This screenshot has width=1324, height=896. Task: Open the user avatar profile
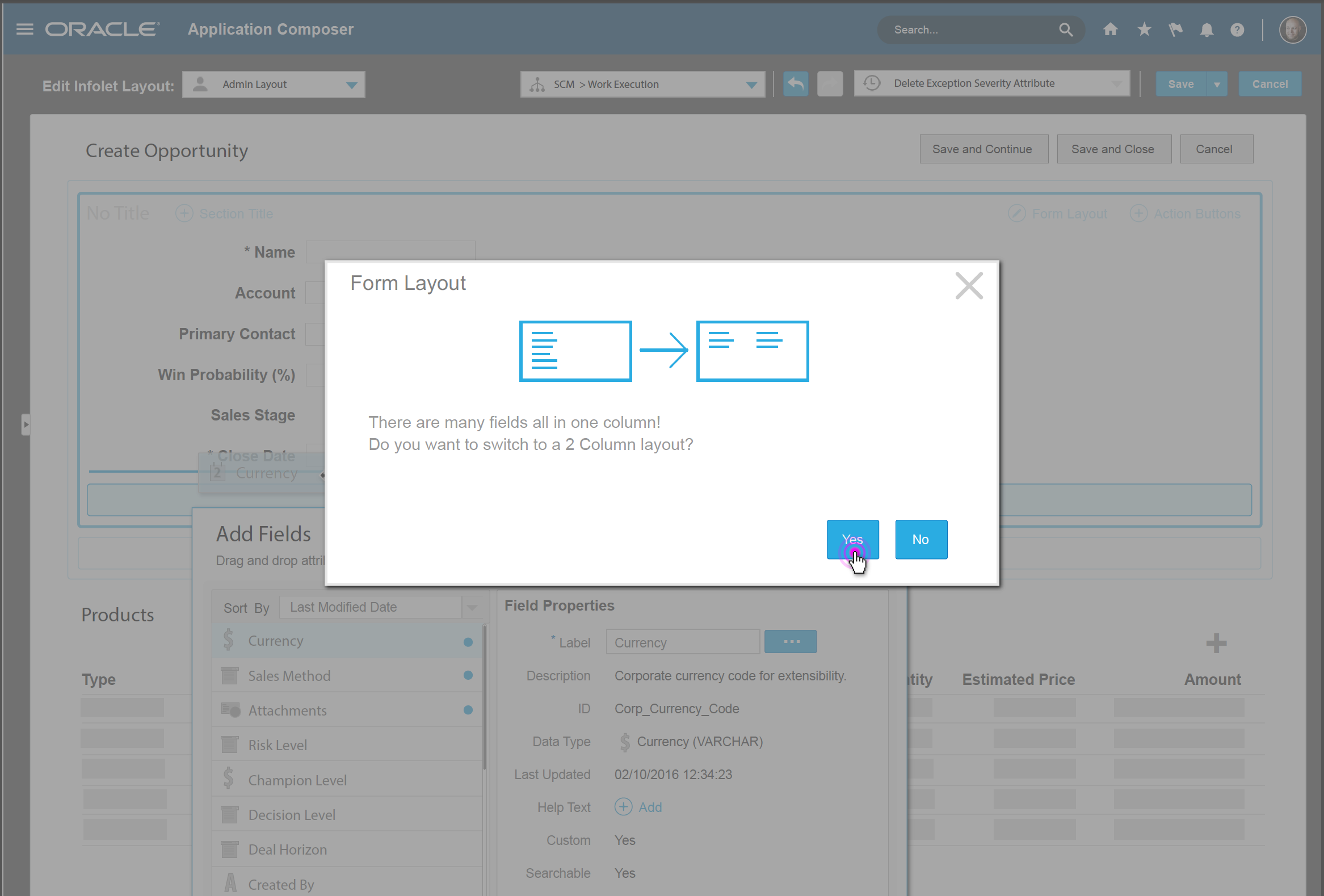[x=1292, y=30]
